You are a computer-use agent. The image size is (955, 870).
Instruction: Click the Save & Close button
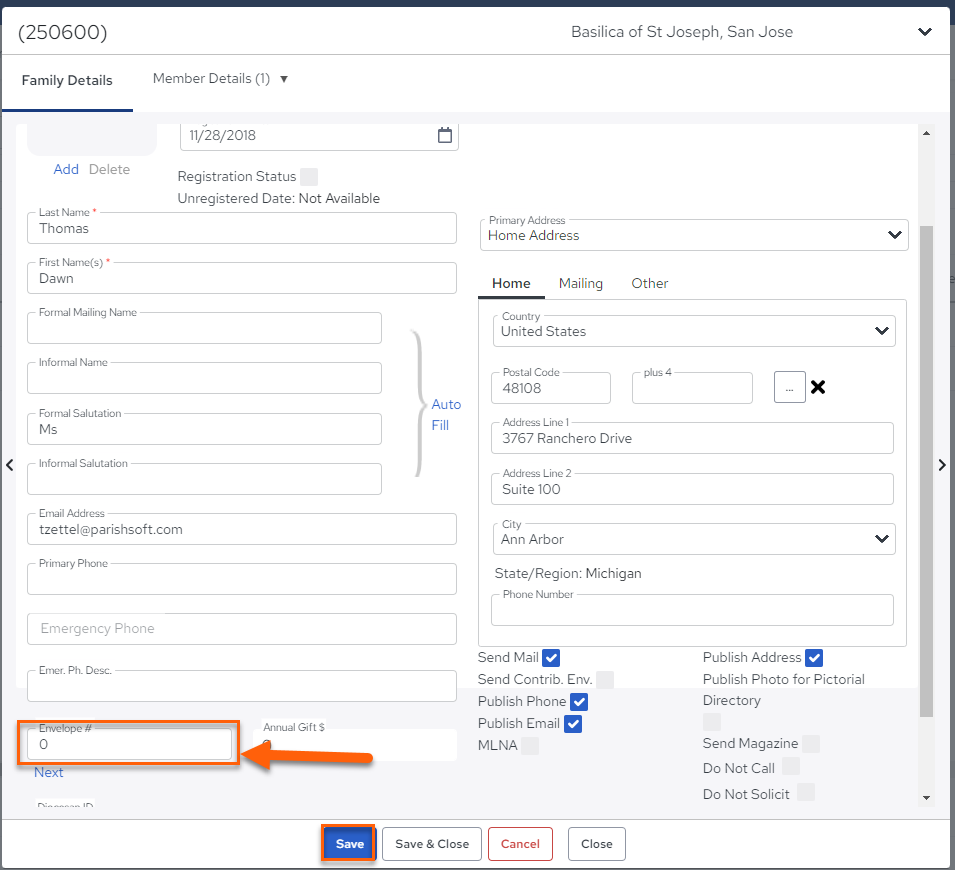pos(432,844)
